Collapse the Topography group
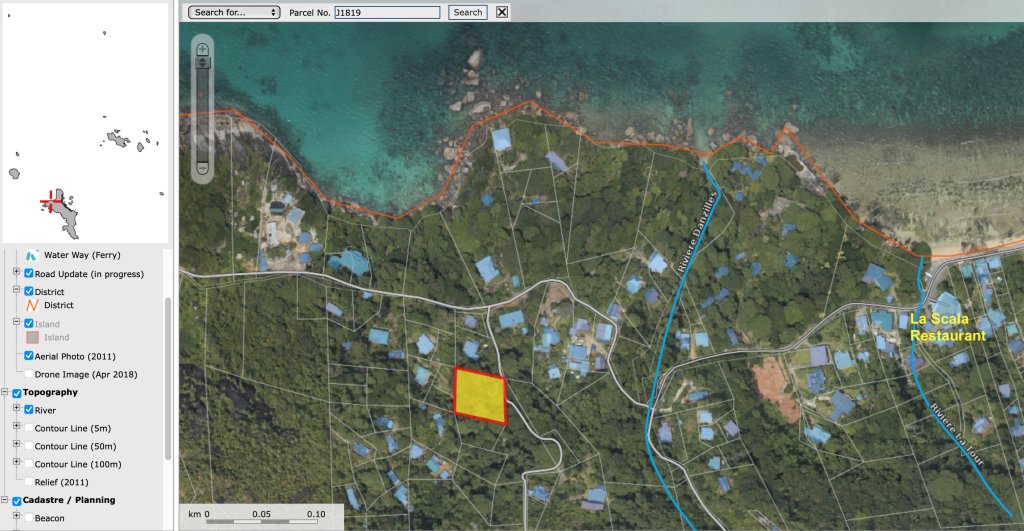This screenshot has height=531, width=1024. coord(5,392)
